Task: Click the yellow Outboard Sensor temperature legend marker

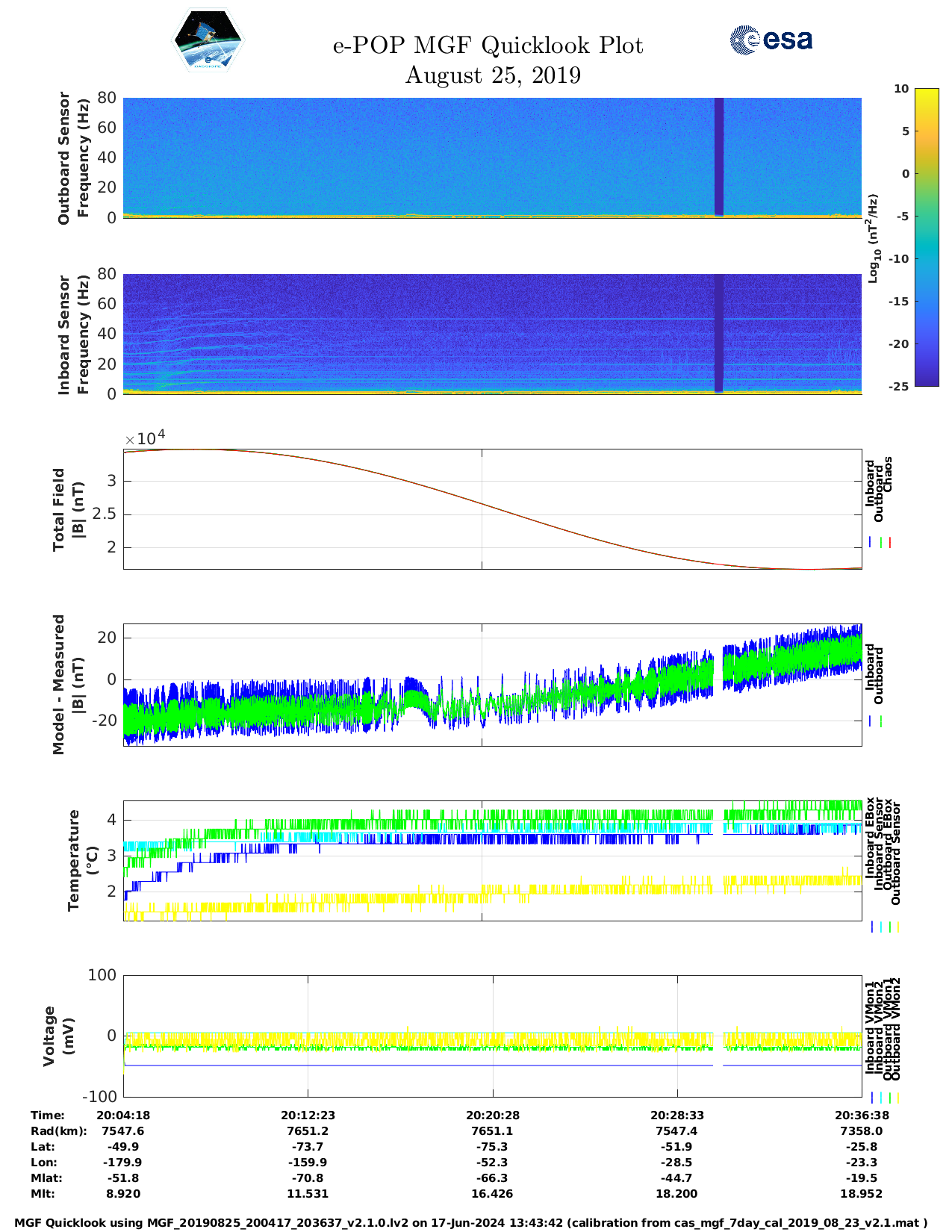Action: click(x=897, y=927)
